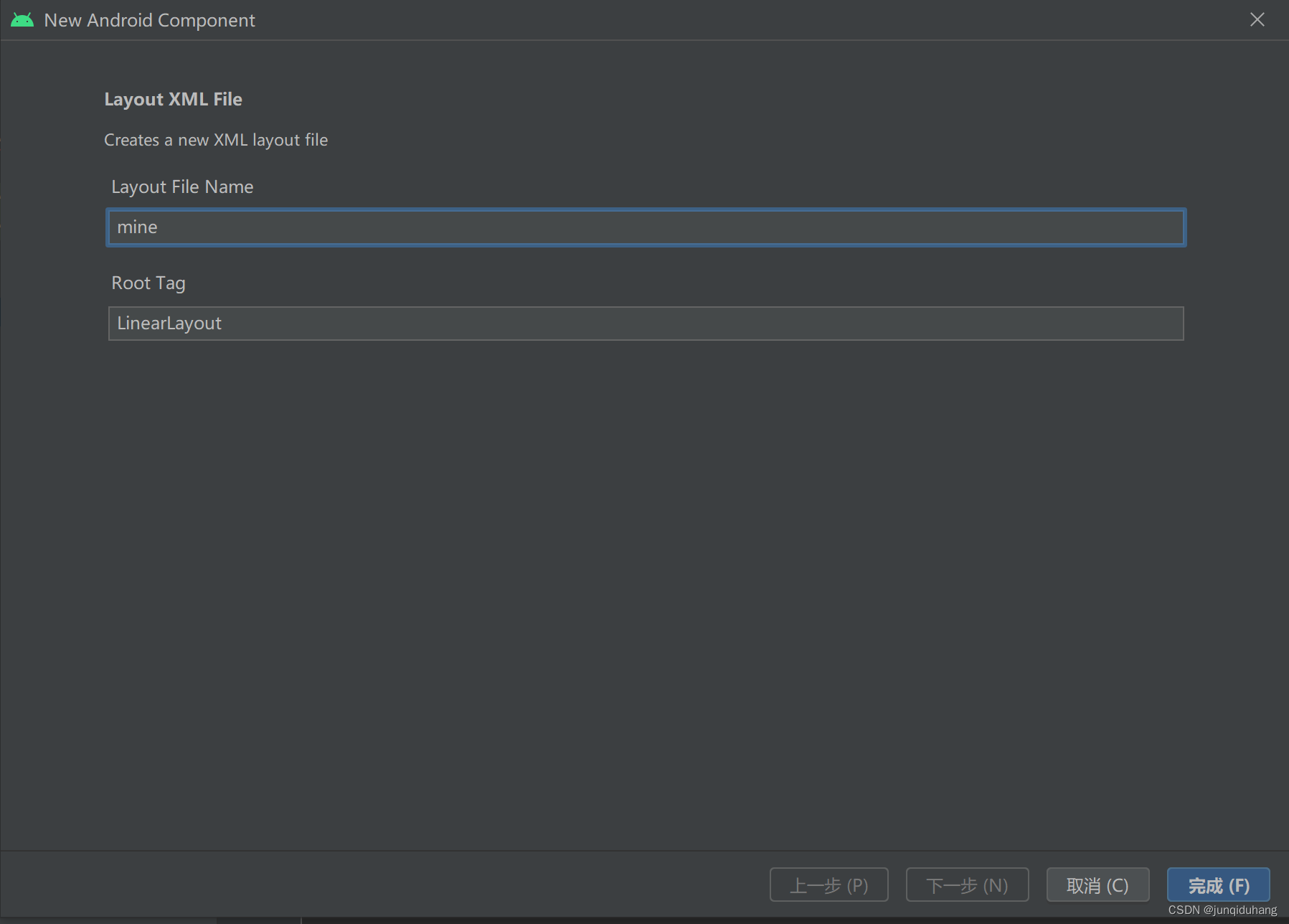Viewport: 1289px width, 924px height.
Task: Close the New Android Component dialog
Action: [x=1257, y=19]
